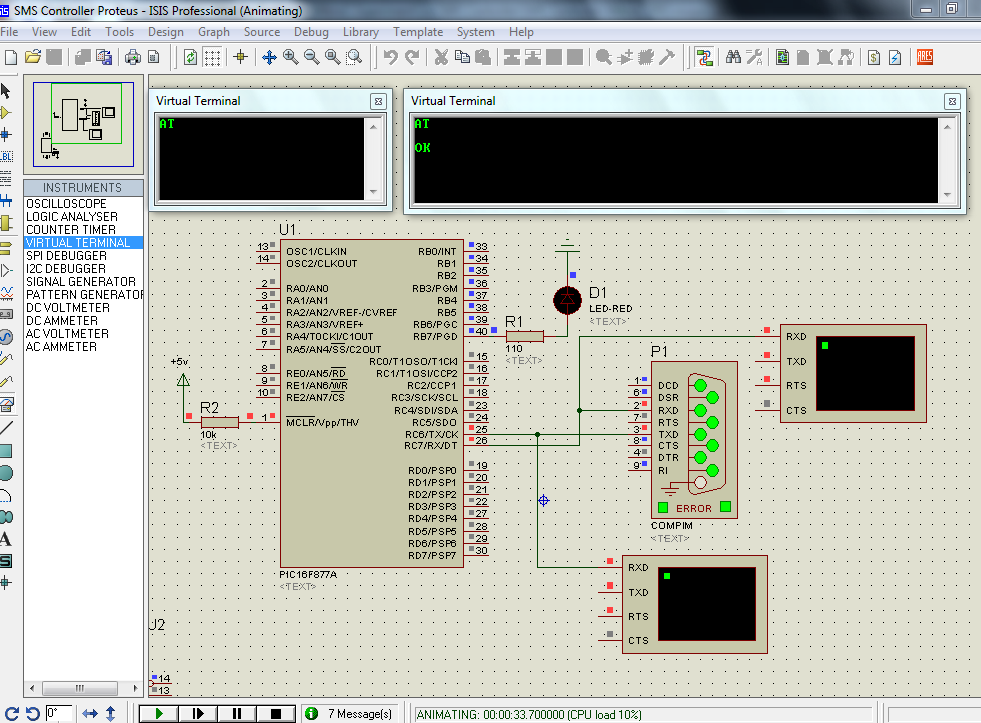The image size is (981, 723).
Task: Open the 7 Message(s) log
Action: (x=350, y=714)
